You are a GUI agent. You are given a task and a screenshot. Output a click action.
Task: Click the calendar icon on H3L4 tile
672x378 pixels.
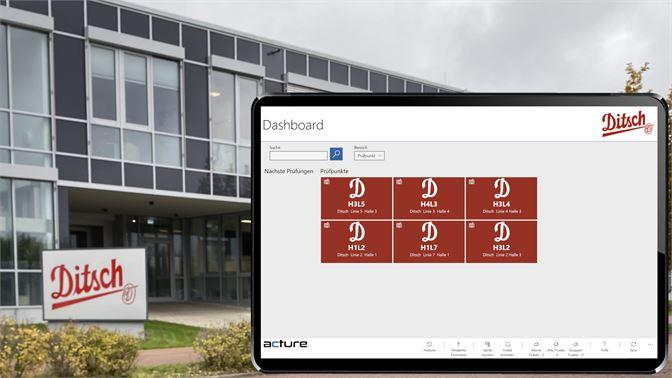(x=471, y=182)
